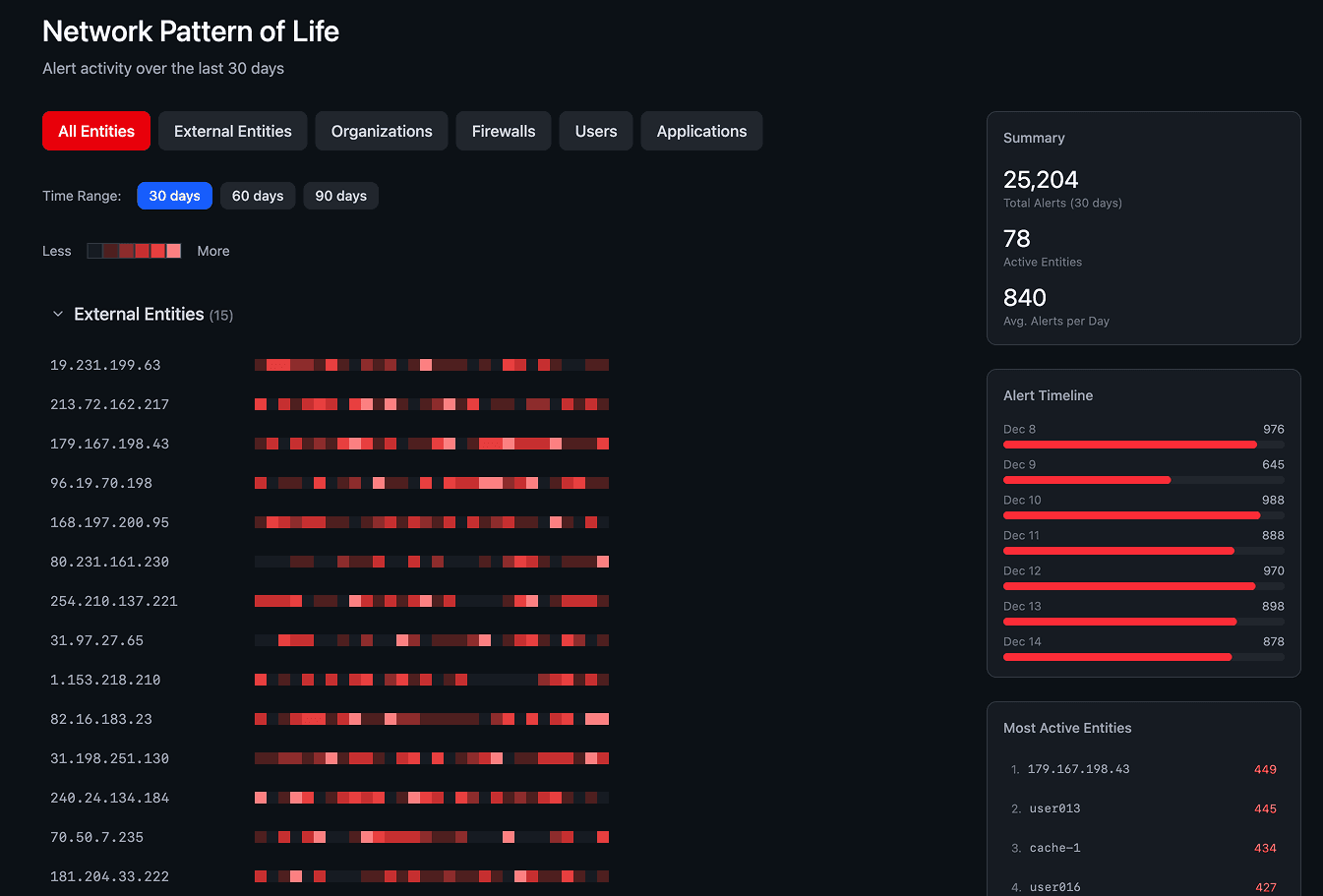Open user013 from the Most Active Entities list

1053,807
